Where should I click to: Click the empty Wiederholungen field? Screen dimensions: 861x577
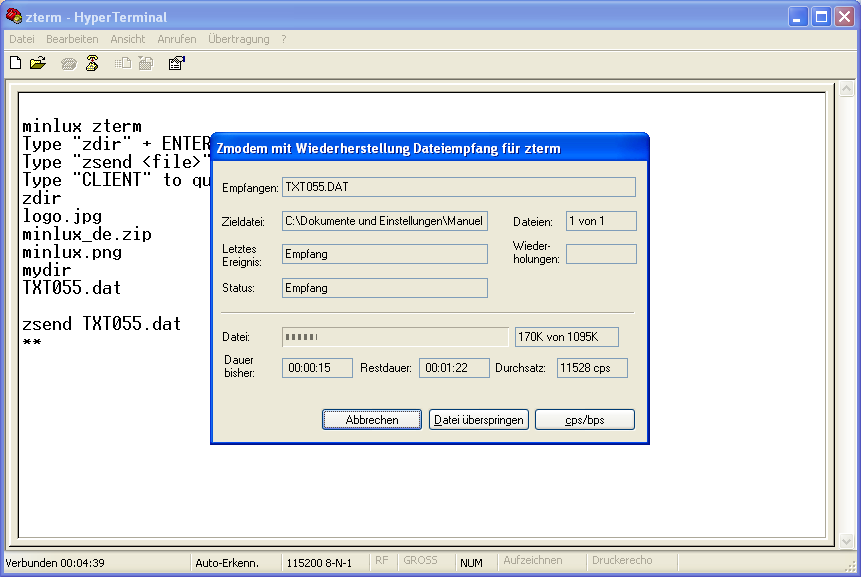click(601, 254)
